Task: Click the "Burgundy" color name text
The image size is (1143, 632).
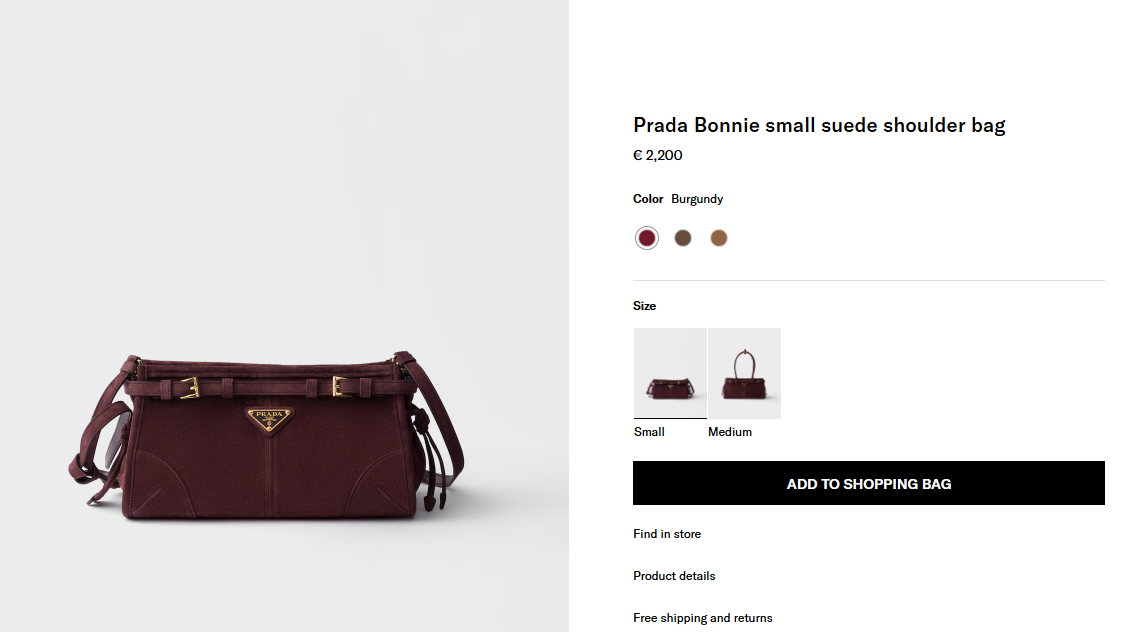Action: pos(697,199)
